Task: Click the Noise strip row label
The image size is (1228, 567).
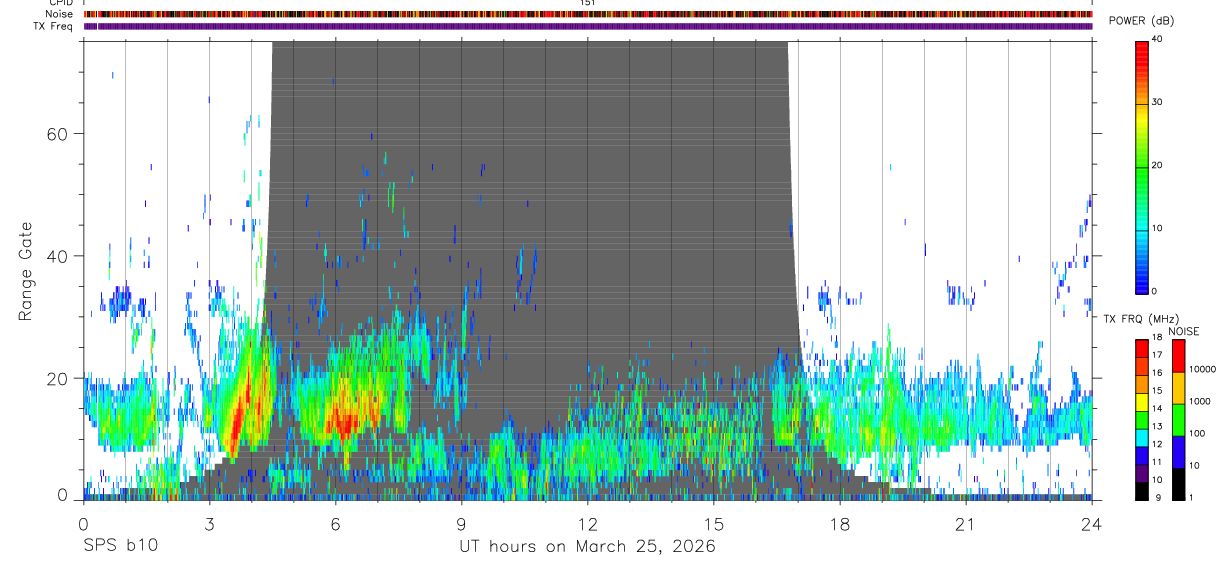Action: pos(60,14)
